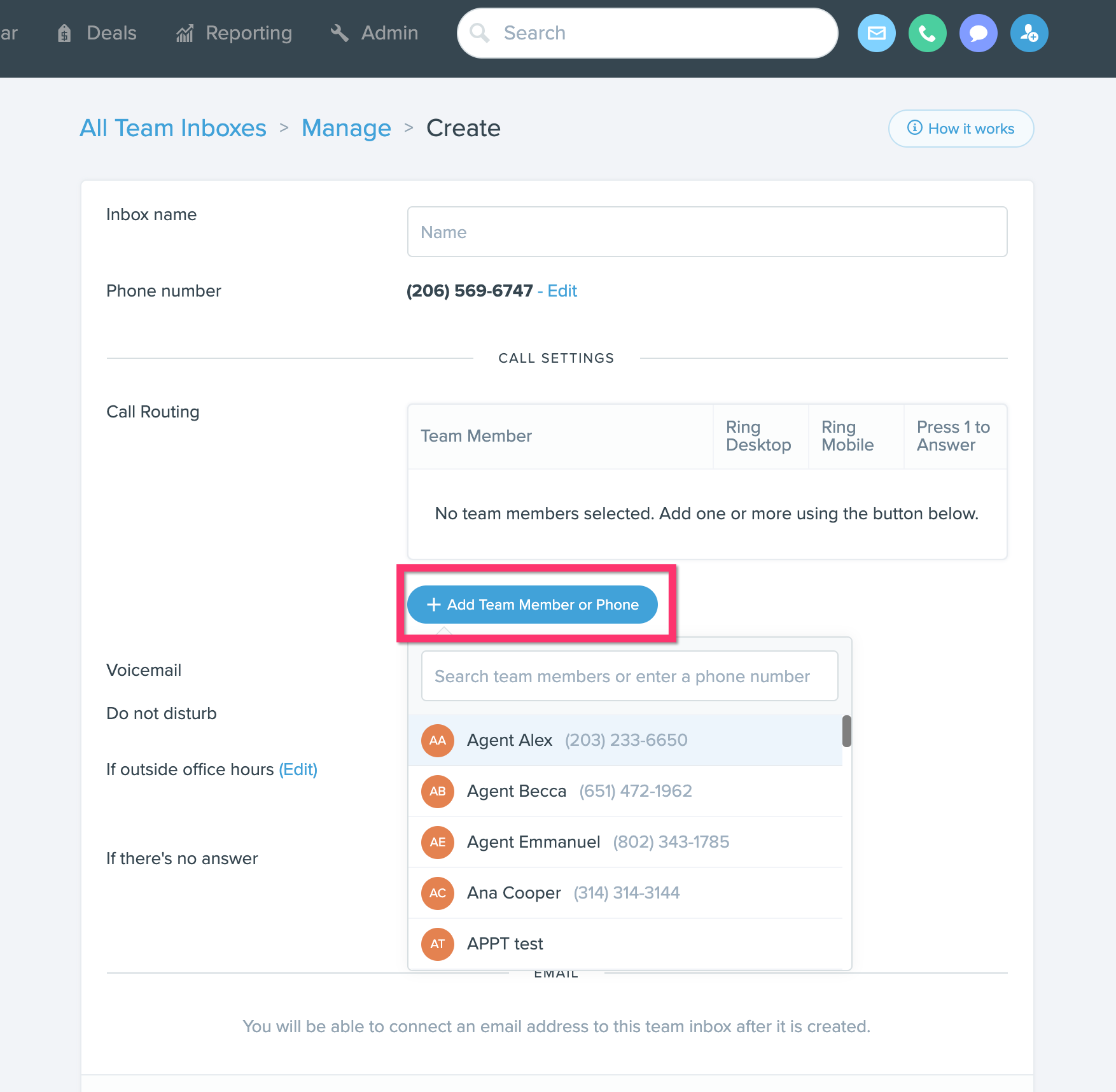
Task: Click the add contact person icon
Action: tap(1029, 33)
